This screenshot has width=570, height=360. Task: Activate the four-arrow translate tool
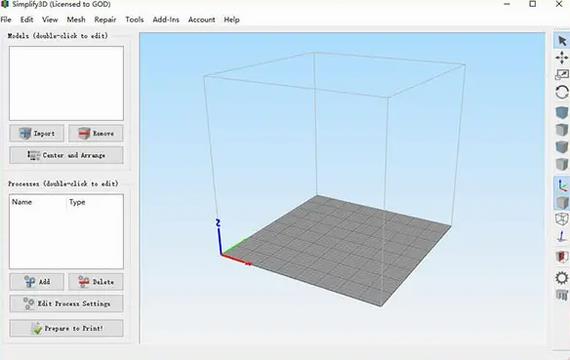coord(562,58)
